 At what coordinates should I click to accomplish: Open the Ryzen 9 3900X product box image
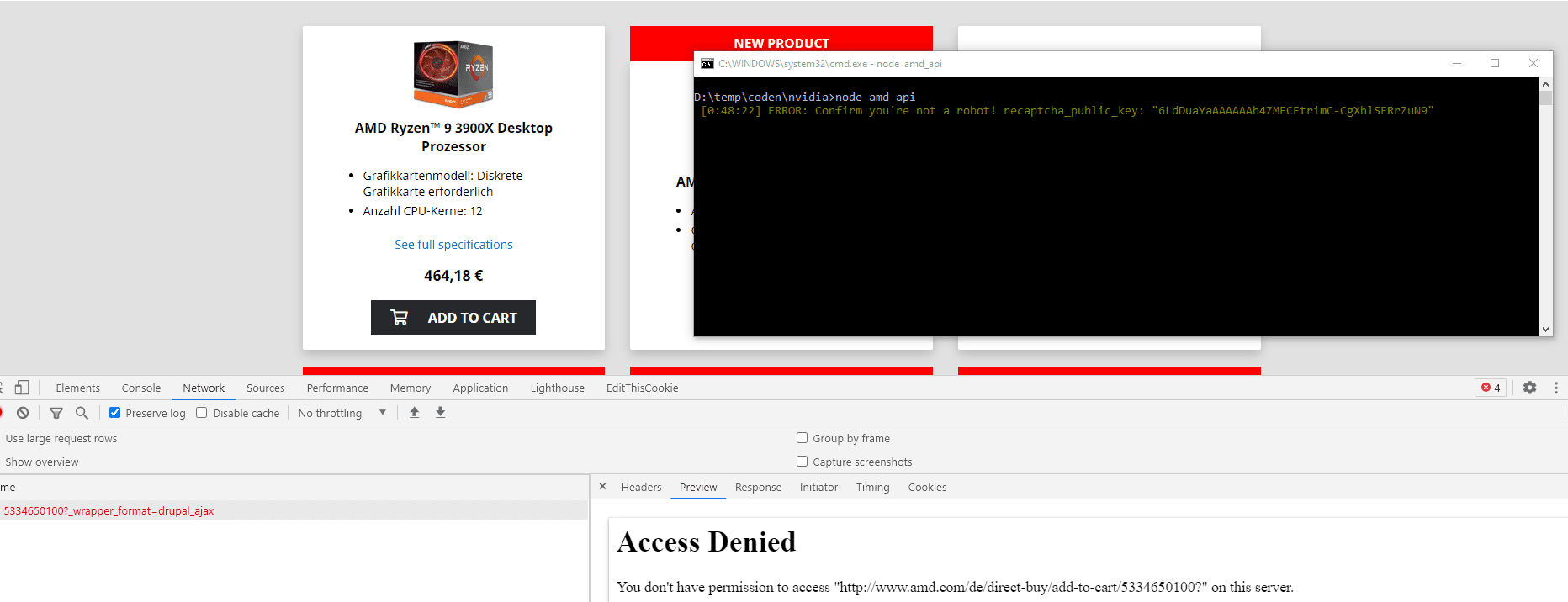tap(453, 74)
